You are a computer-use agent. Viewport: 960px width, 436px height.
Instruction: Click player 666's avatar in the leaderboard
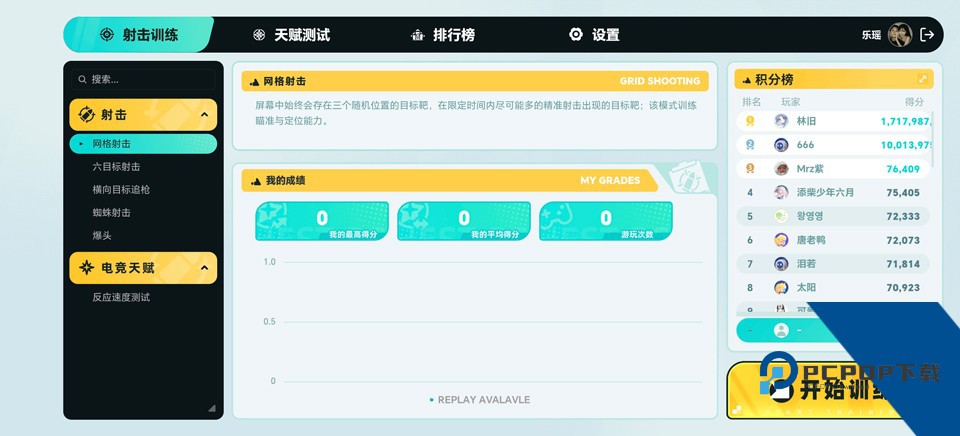pos(781,144)
